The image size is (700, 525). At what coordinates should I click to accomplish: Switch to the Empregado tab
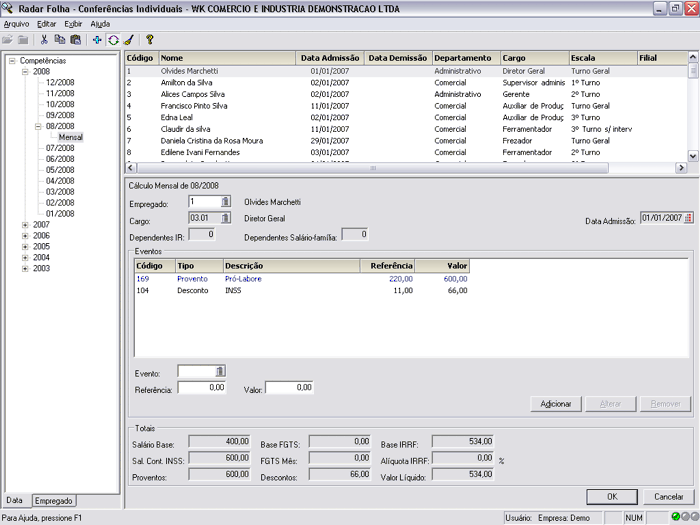[53, 500]
